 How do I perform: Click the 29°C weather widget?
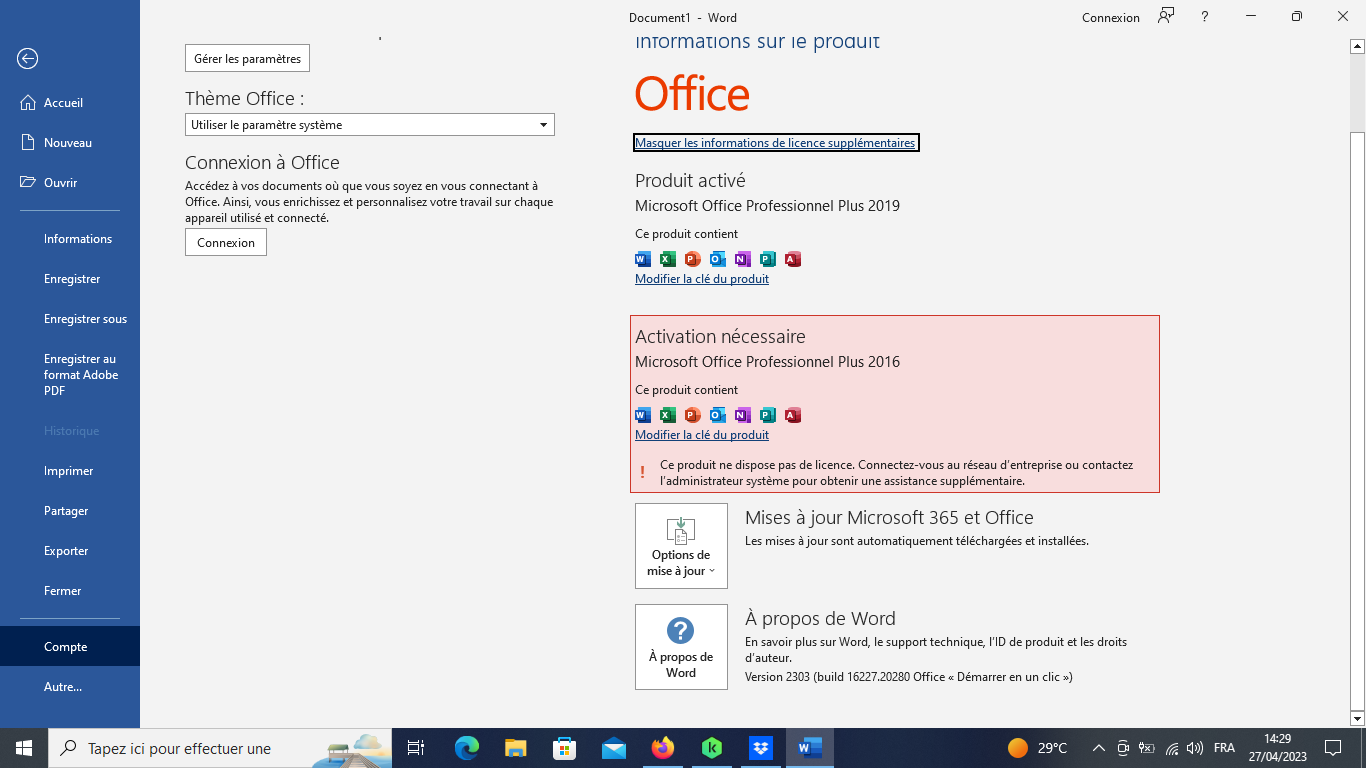(x=1038, y=748)
